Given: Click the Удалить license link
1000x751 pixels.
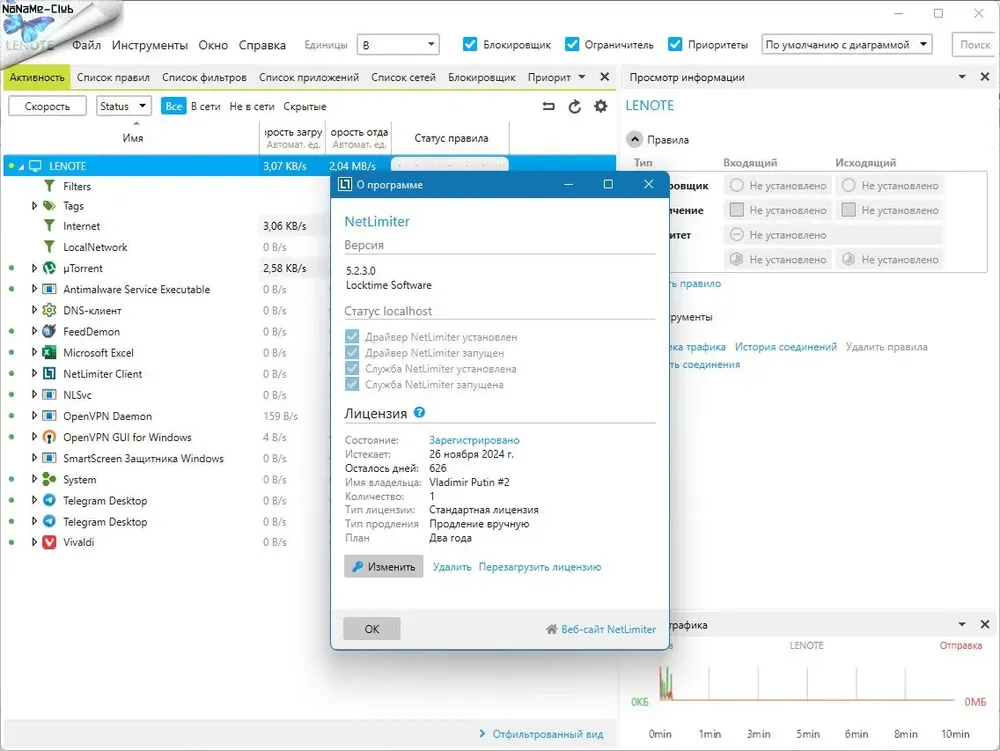Looking at the screenshot, I should coord(452,567).
